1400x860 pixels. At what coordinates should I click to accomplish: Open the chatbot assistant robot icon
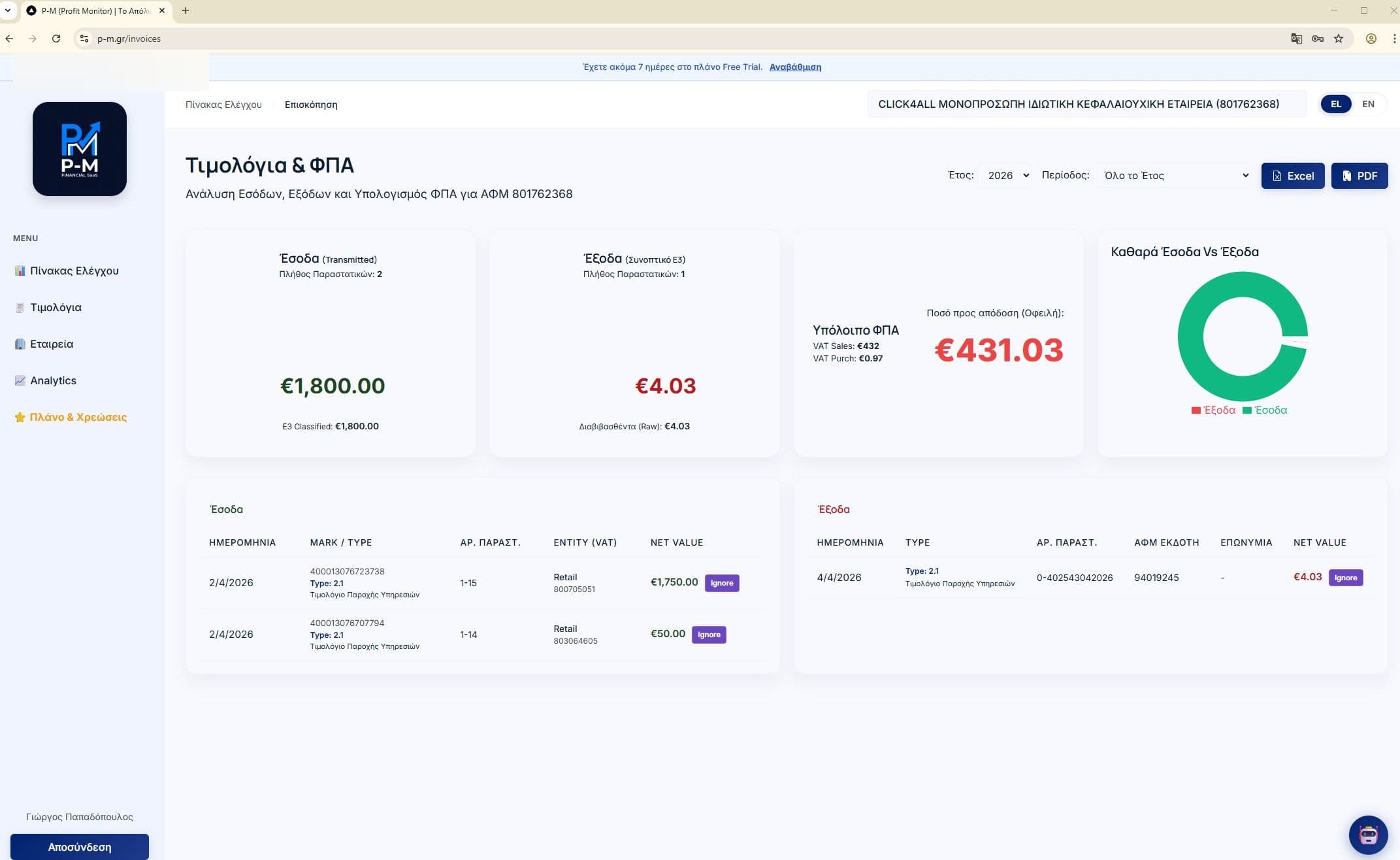click(1368, 835)
